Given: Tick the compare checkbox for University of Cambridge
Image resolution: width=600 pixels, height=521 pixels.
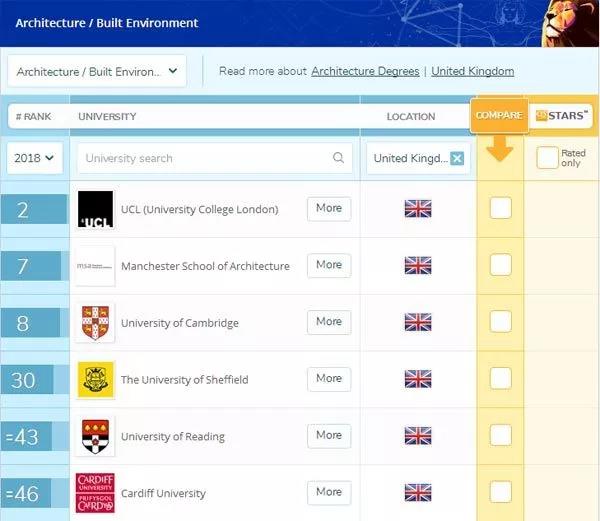Looking at the screenshot, I should coord(501,321).
